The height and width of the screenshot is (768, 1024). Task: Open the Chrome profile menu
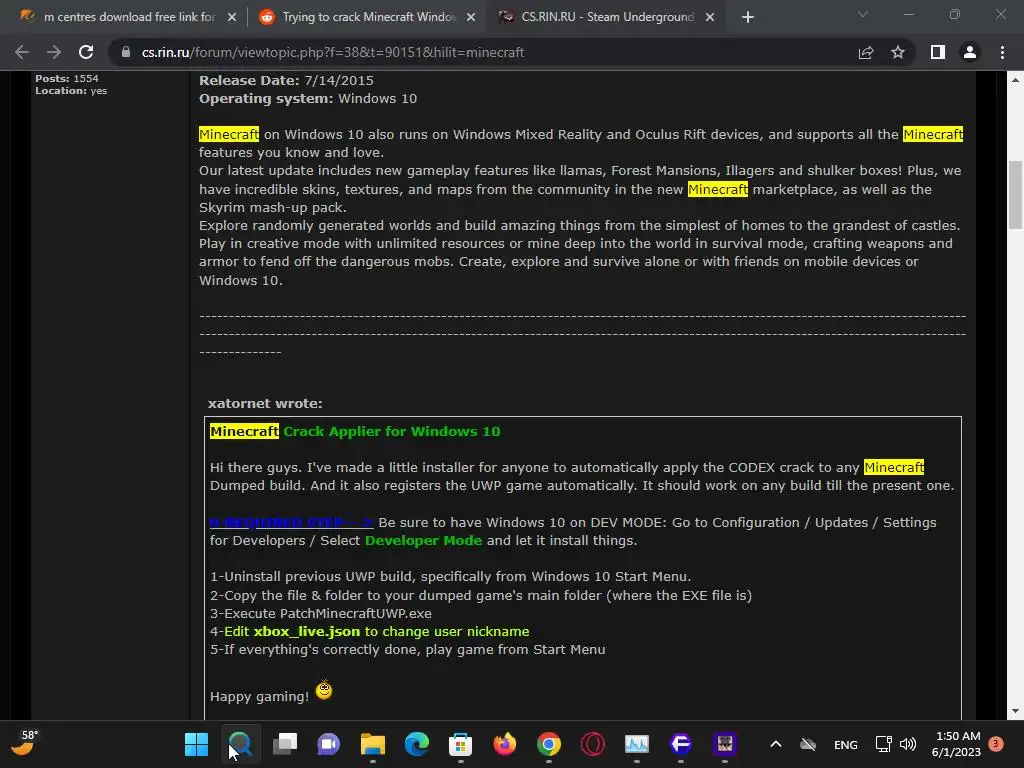point(970,52)
